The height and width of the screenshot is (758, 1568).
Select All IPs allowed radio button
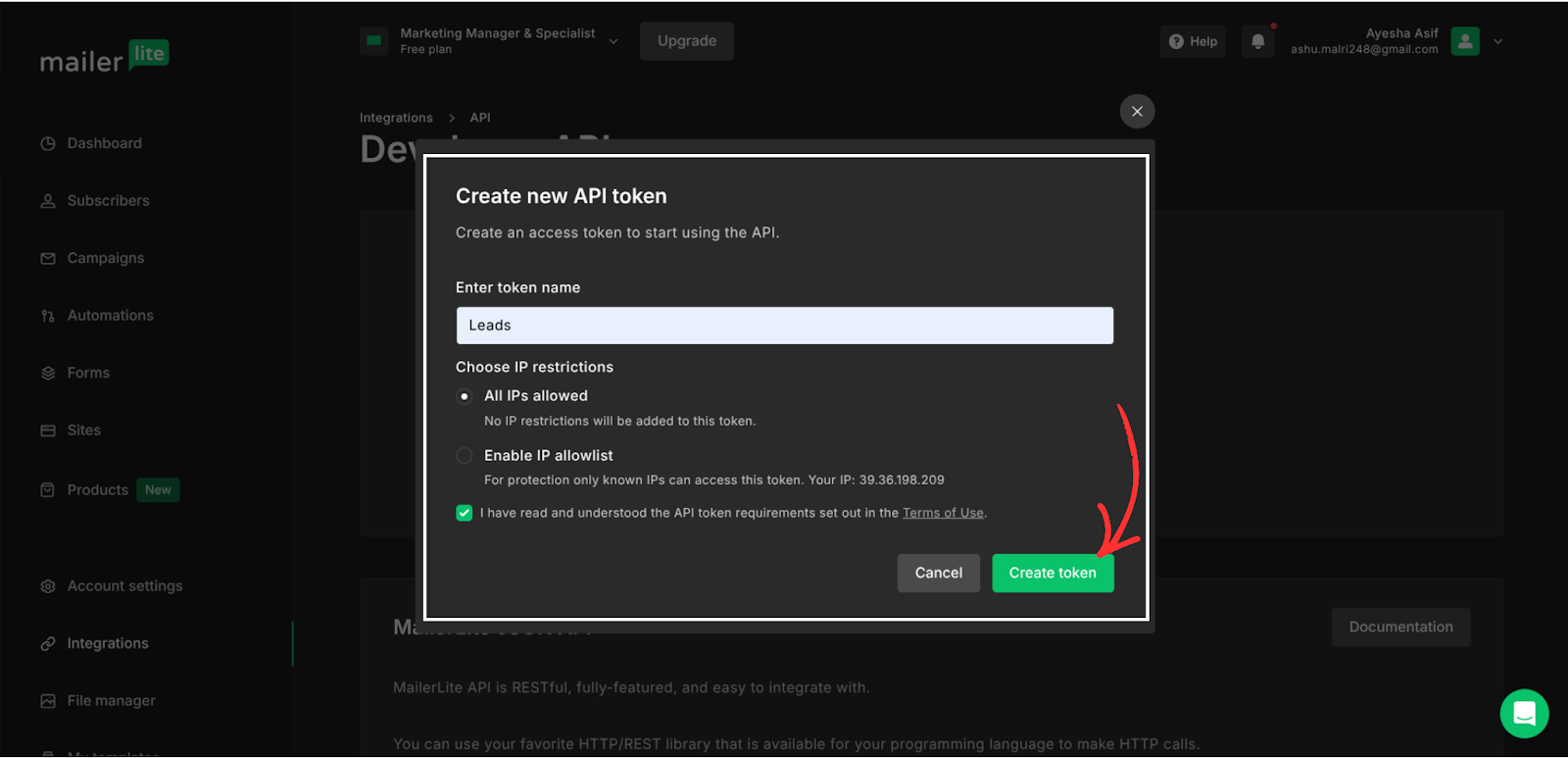coord(465,396)
